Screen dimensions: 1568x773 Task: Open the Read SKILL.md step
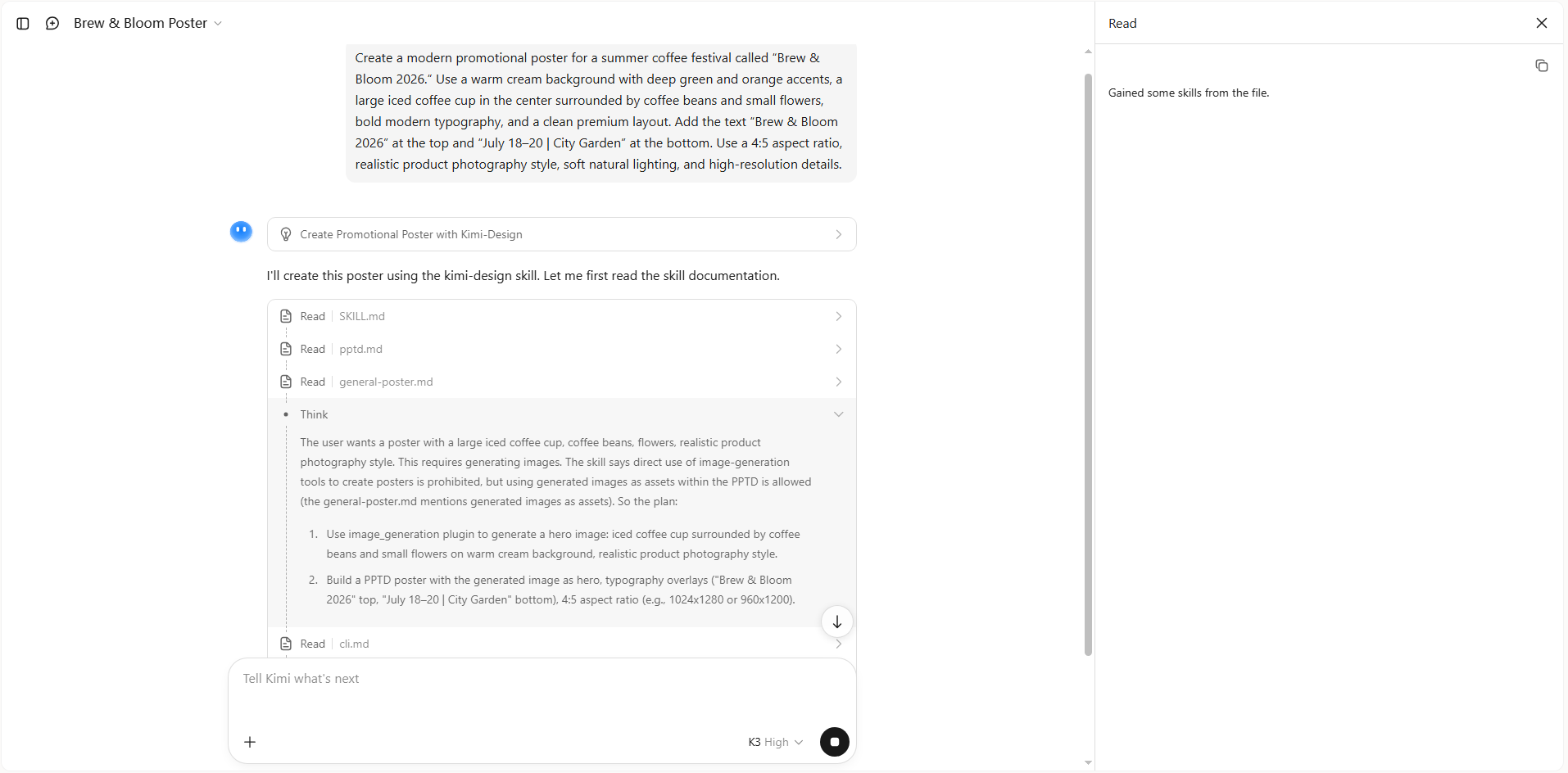coord(561,316)
